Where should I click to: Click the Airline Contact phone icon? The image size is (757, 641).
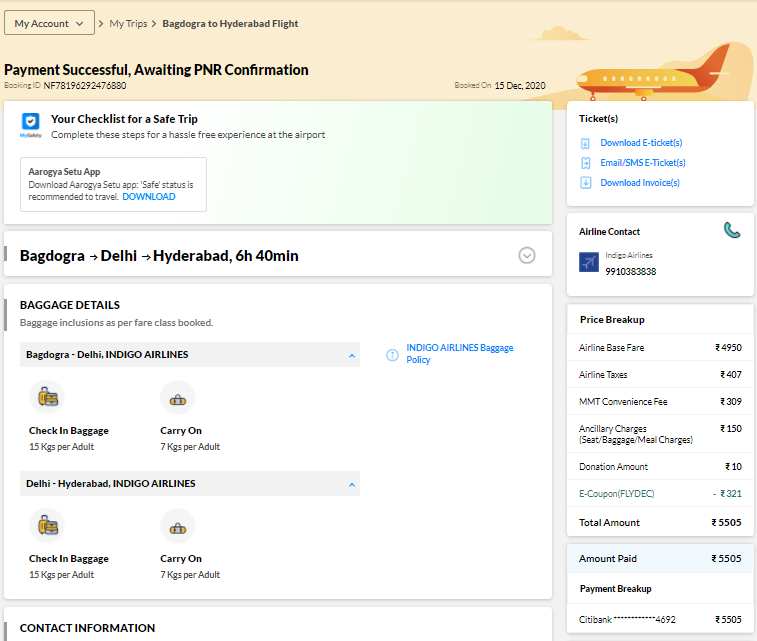point(732,230)
